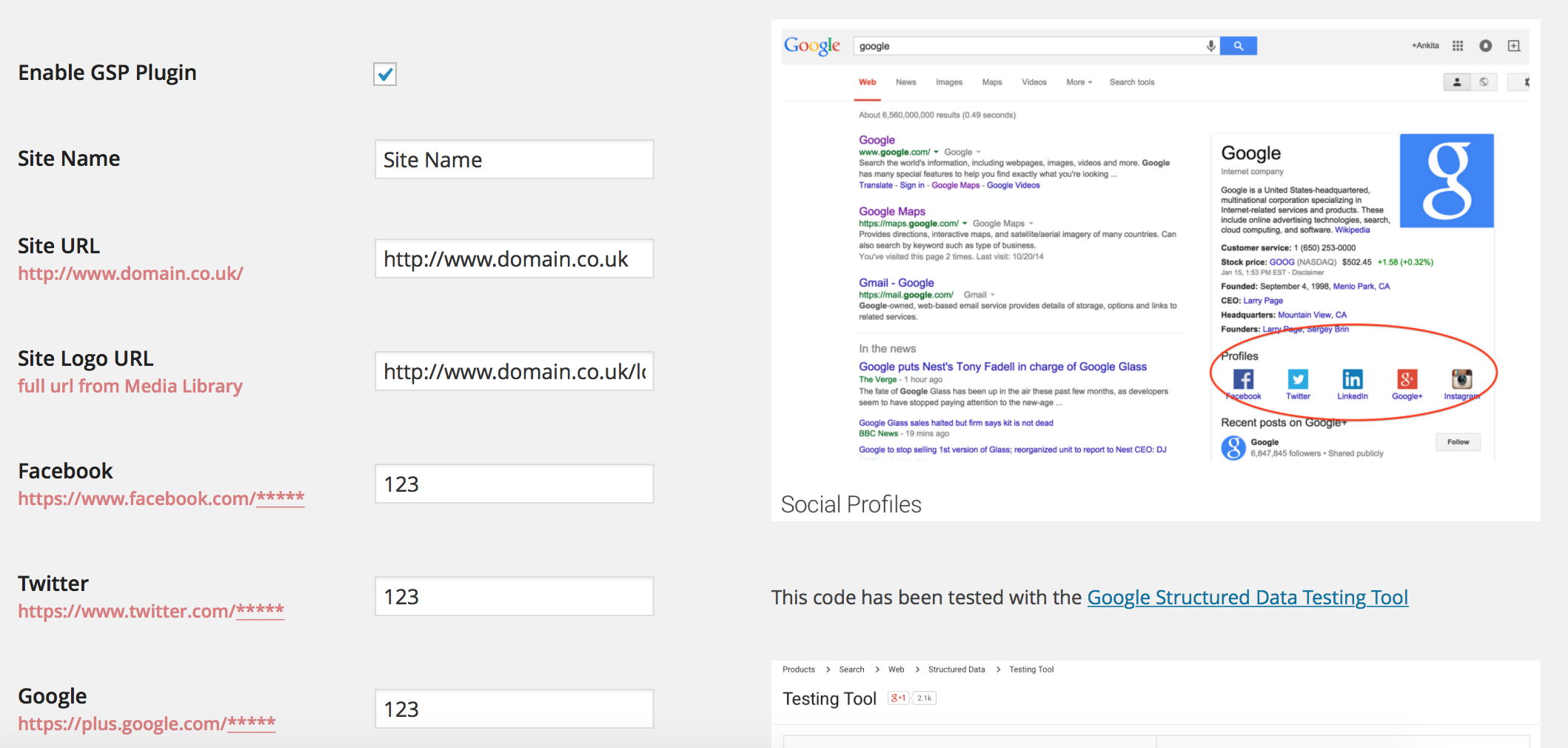The height and width of the screenshot is (748, 1568).
Task: Select the Site Logo URL input box
Action: pyautogui.click(x=515, y=371)
